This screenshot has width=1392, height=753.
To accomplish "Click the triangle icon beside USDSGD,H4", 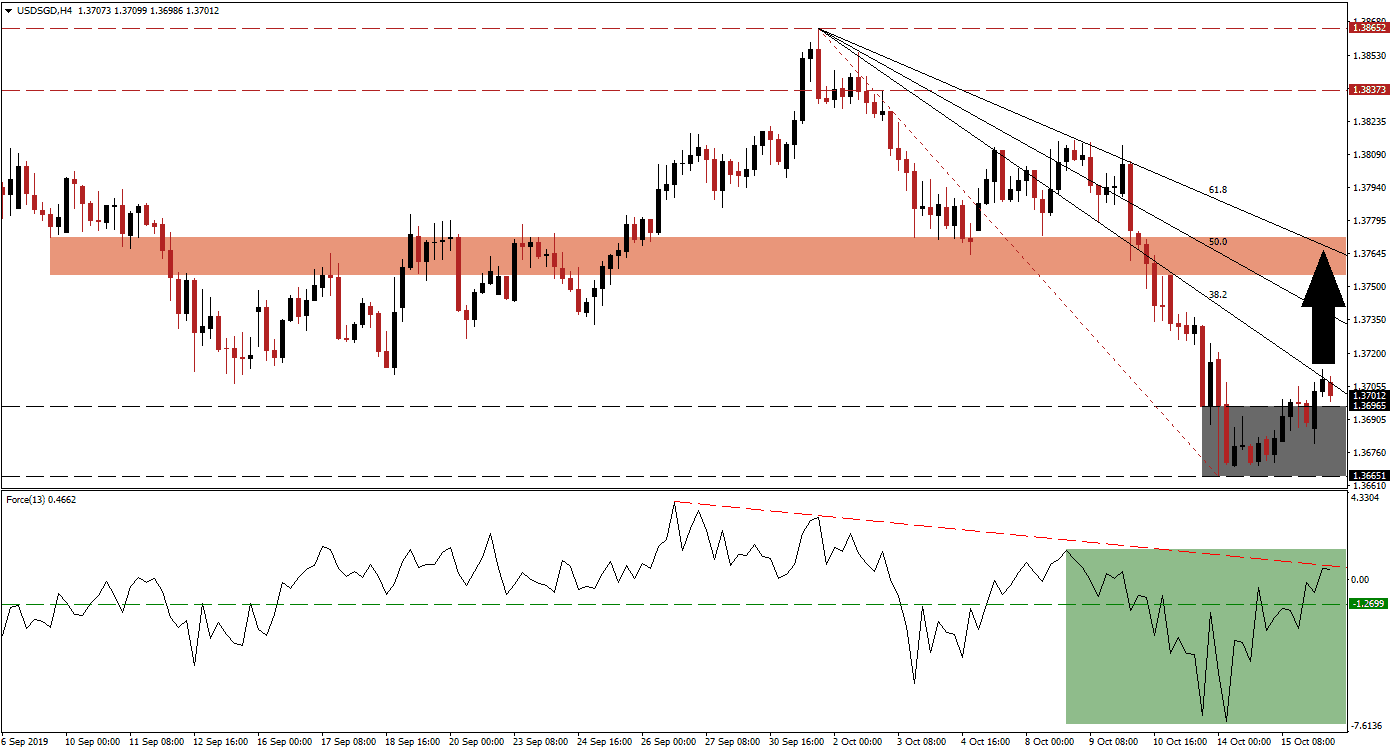I will pos(7,11).
